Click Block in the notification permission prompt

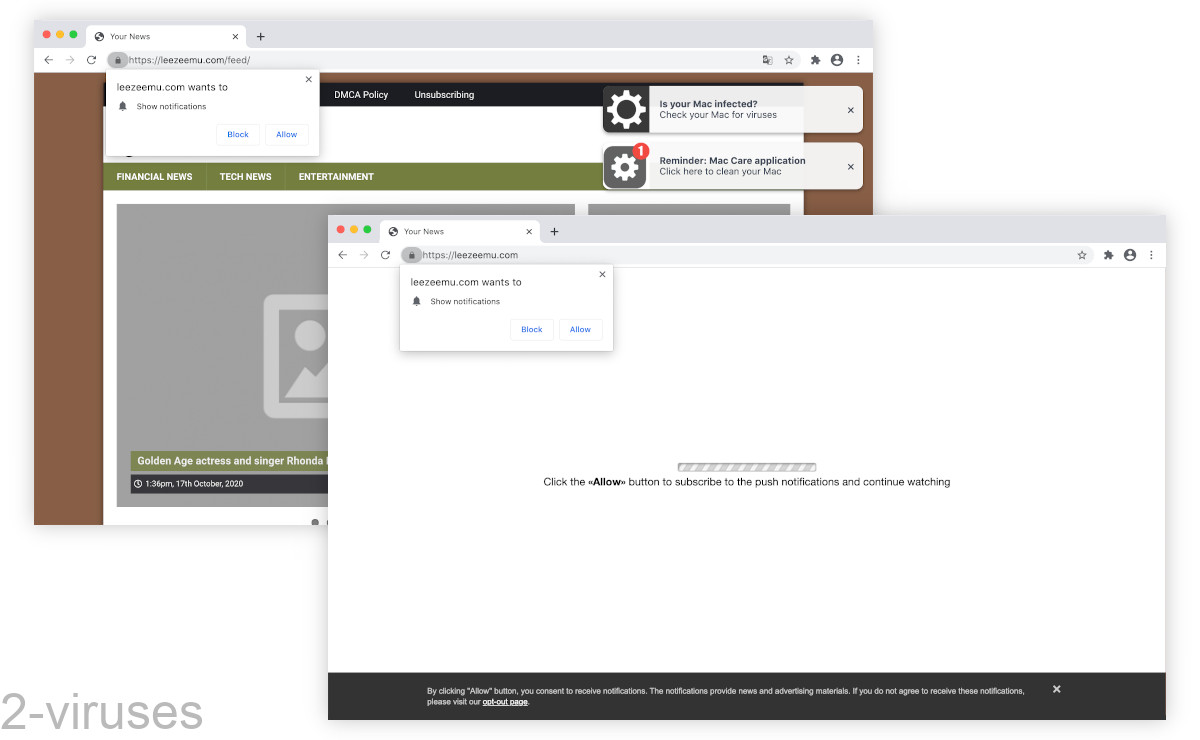pos(531,329)
